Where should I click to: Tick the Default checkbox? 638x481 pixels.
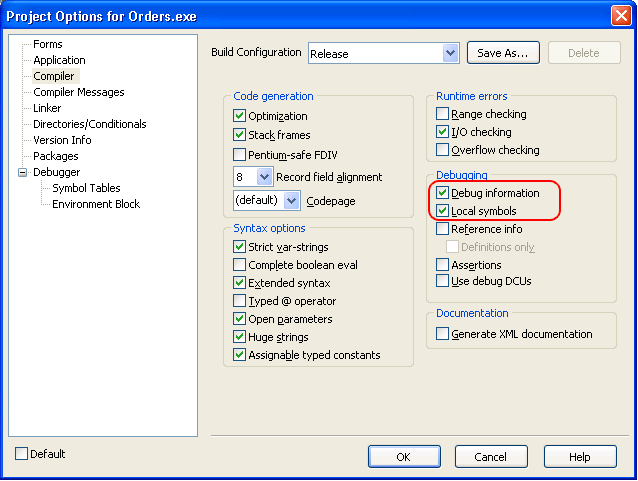[22, 454]
